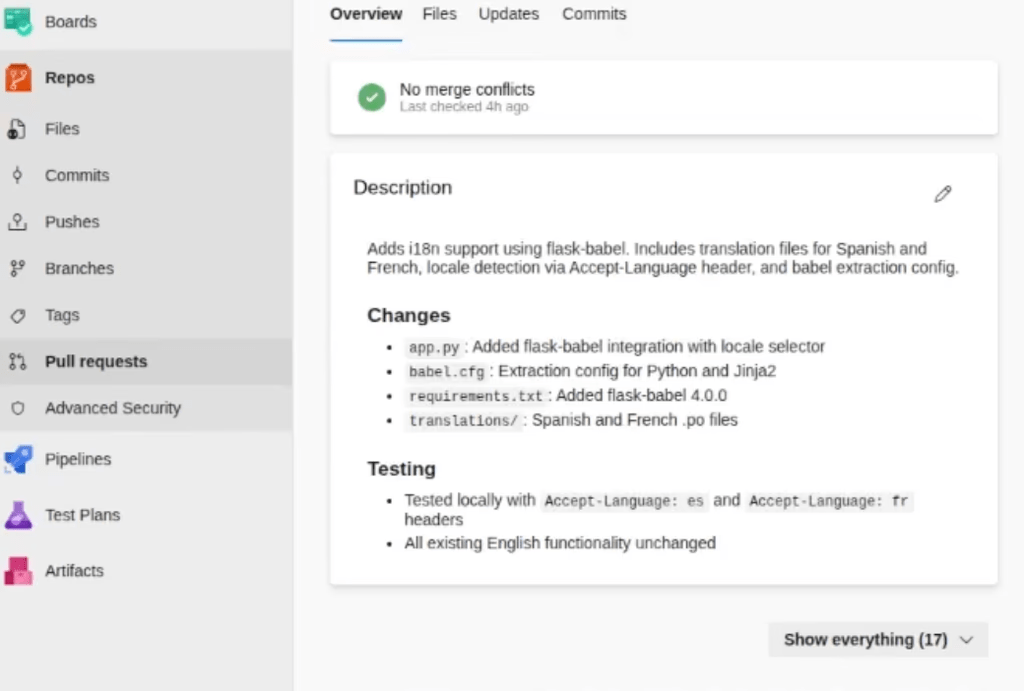This screenshot has width=1024, height=691.
Task: Open the Commits tab of the pull request
Action: click(594, 14)
